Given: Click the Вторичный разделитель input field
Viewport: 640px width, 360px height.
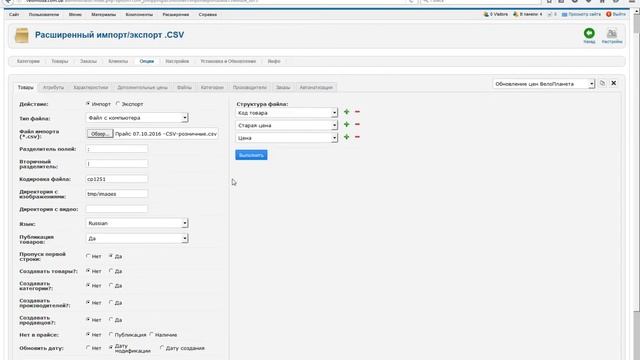Looking at the screenshot, I should coord(117,164).
